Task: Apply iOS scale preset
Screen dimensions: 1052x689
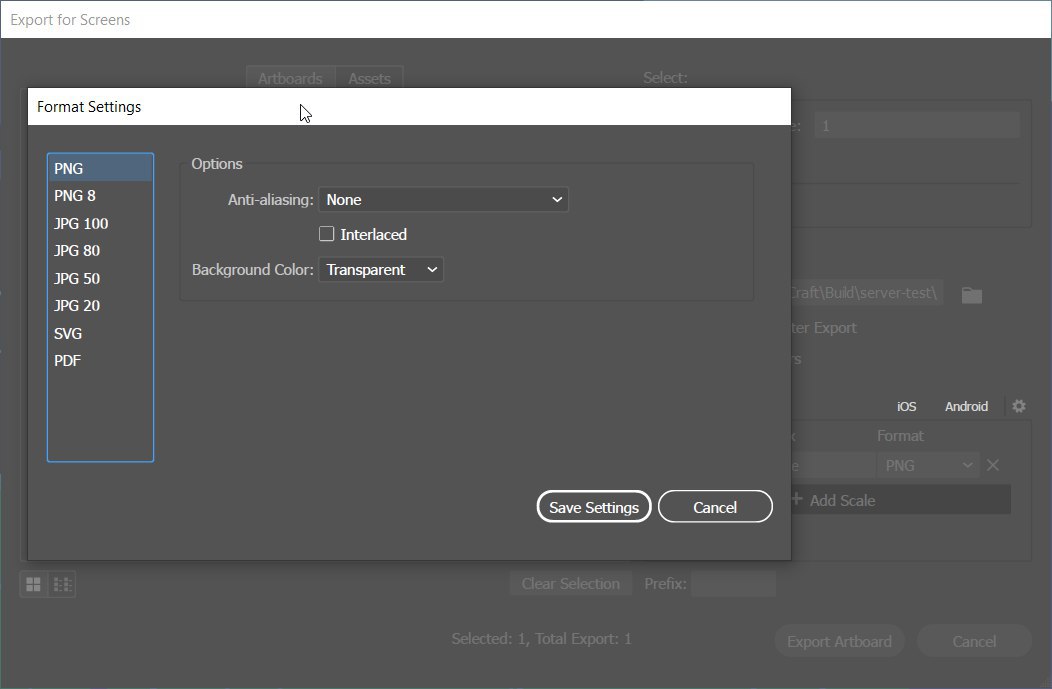Action: pos(906,407)
